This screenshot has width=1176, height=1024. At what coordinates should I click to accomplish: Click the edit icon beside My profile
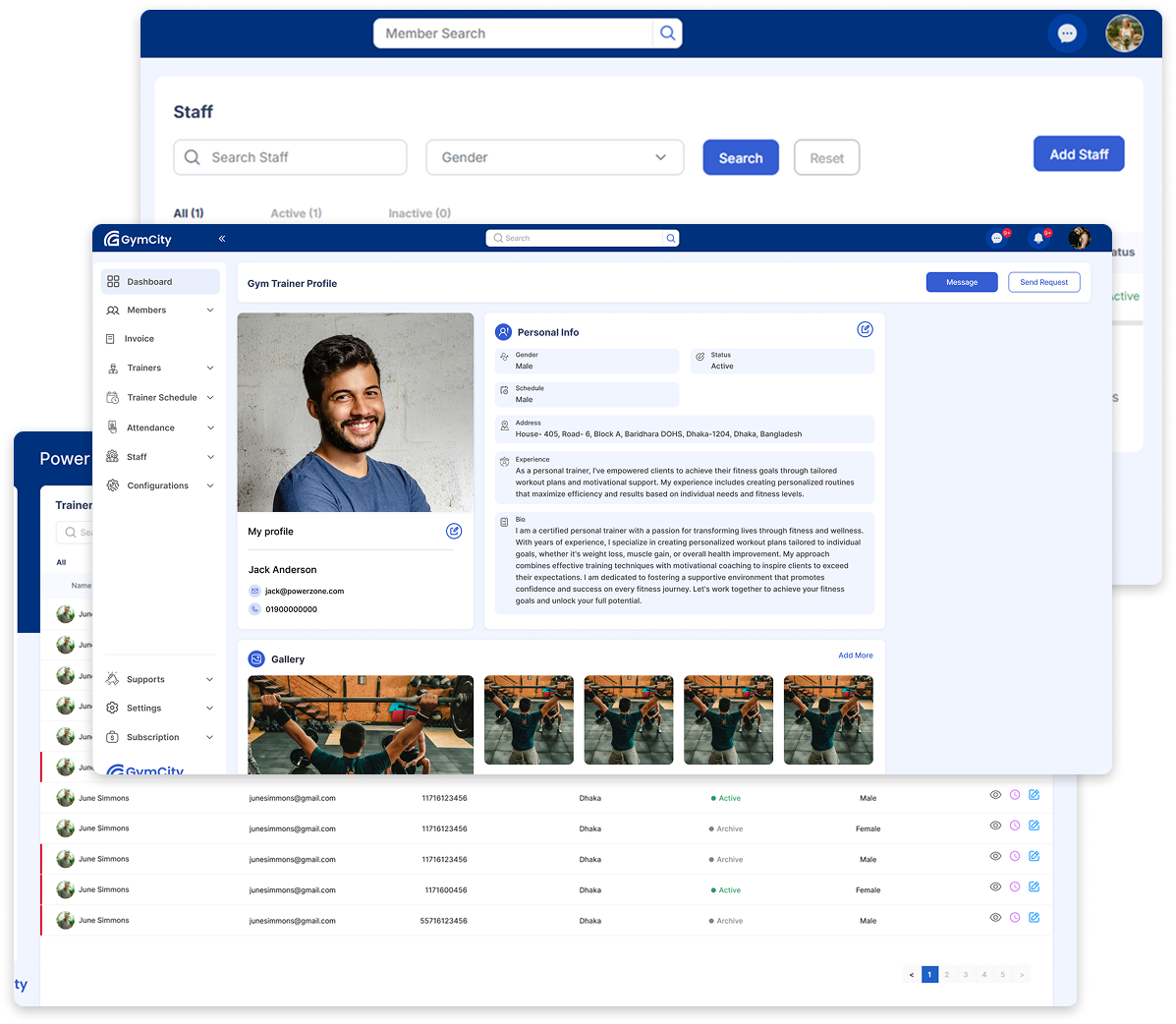454,531
